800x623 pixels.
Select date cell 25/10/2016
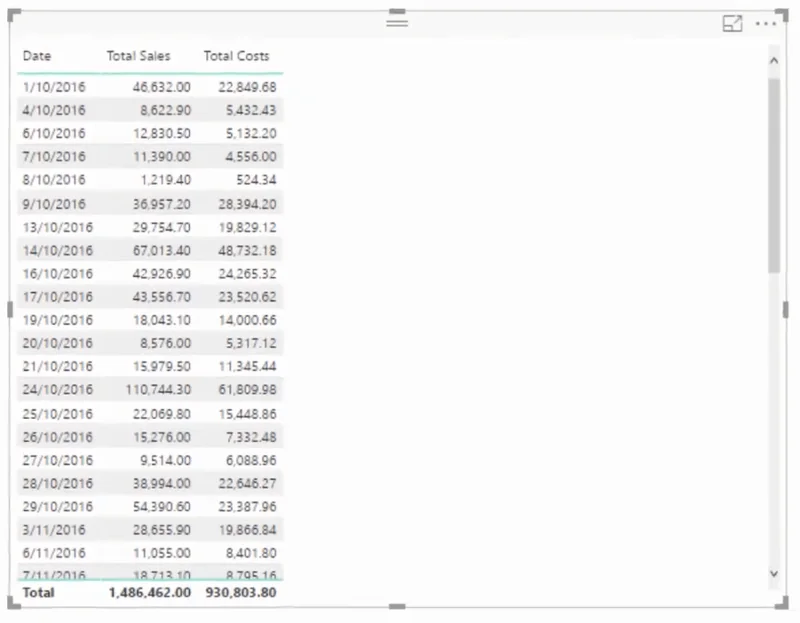(x=58, y=414)
